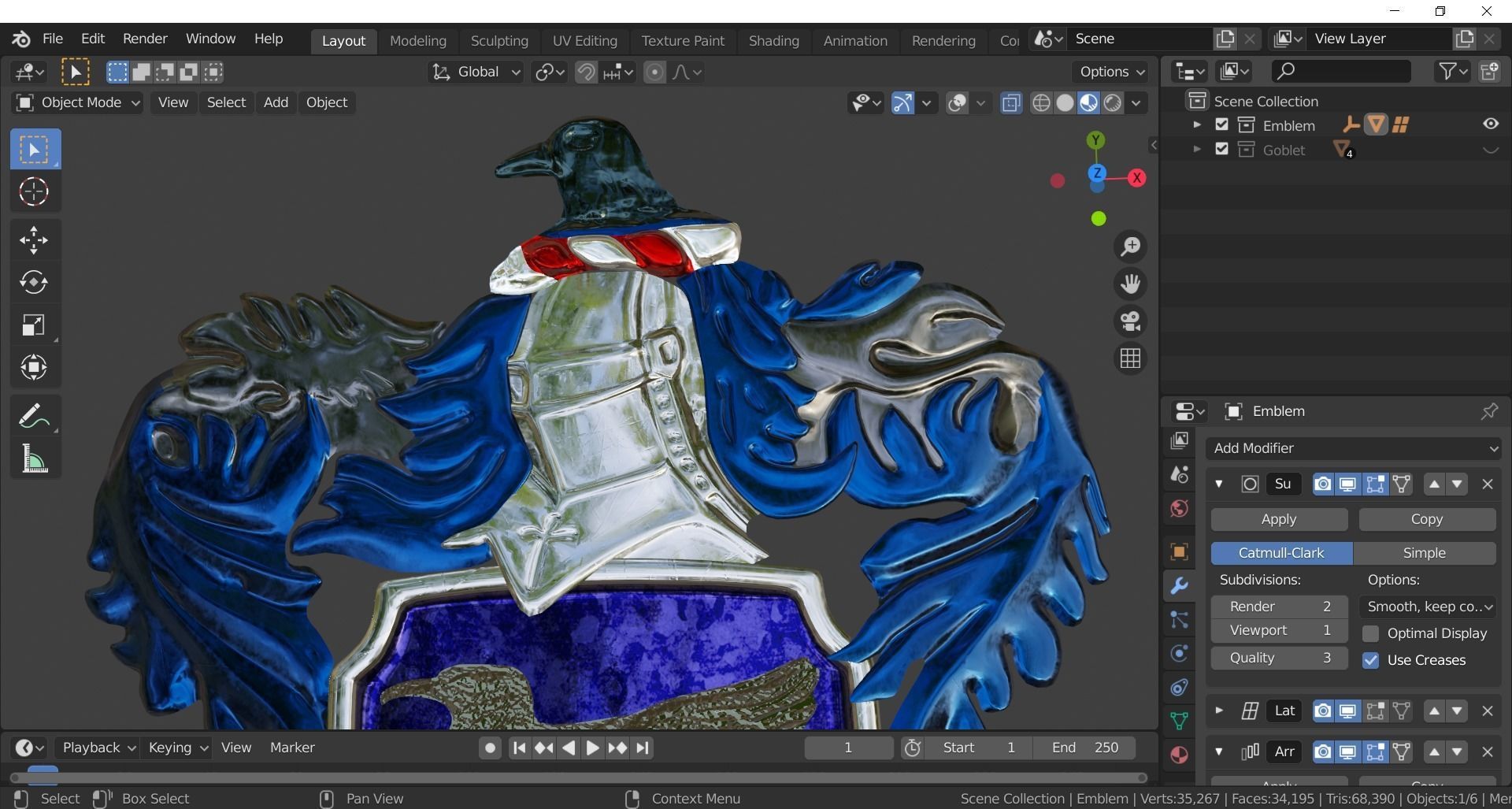
Task: Activate the 3D Cursor tool
Action: 34,191
